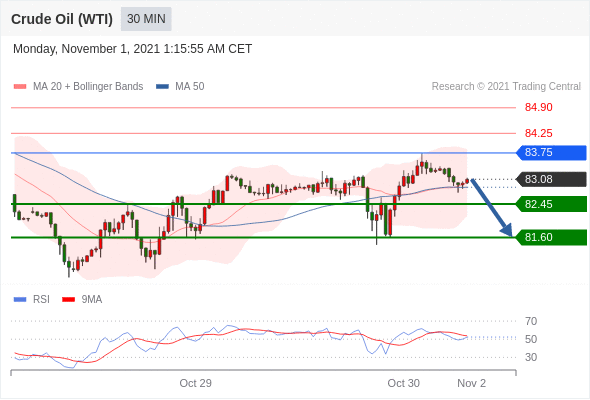Toggle the MA 50 legend entry
The height and width of the screenshot is (400, 590).
[180, 87]
